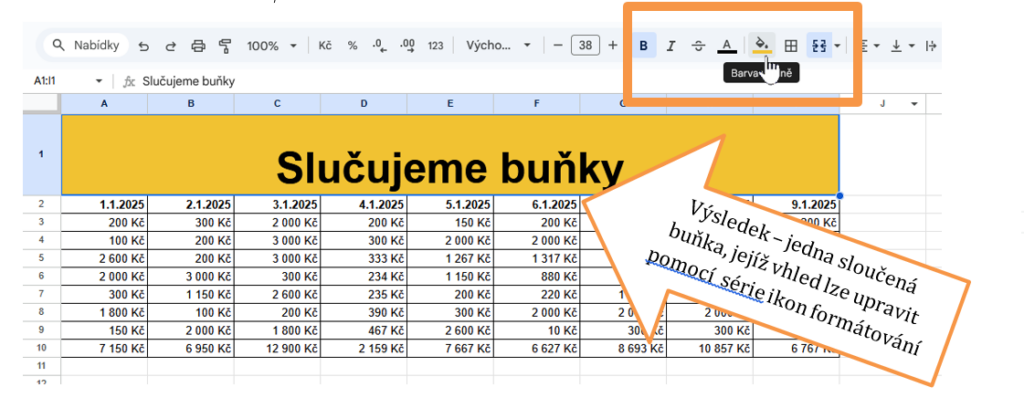Apply percent format to the selection

click(352, 46)
